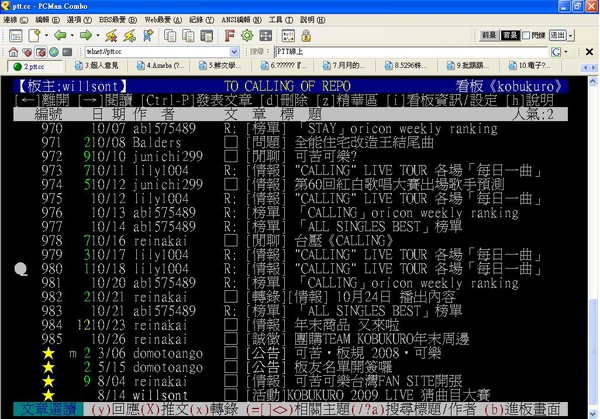Click the dark terminal screen icon

coord(67,52)
